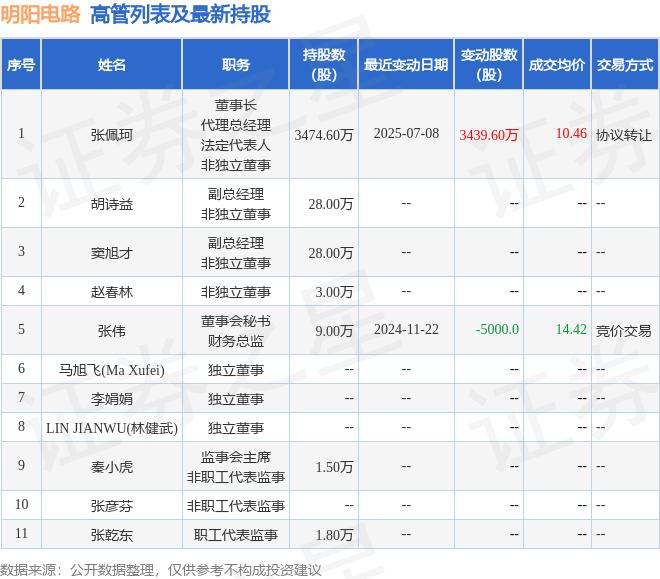This screenshot has height=579, width=660.
Task: Click the 成交均价 column header
Action: (557, 65)
